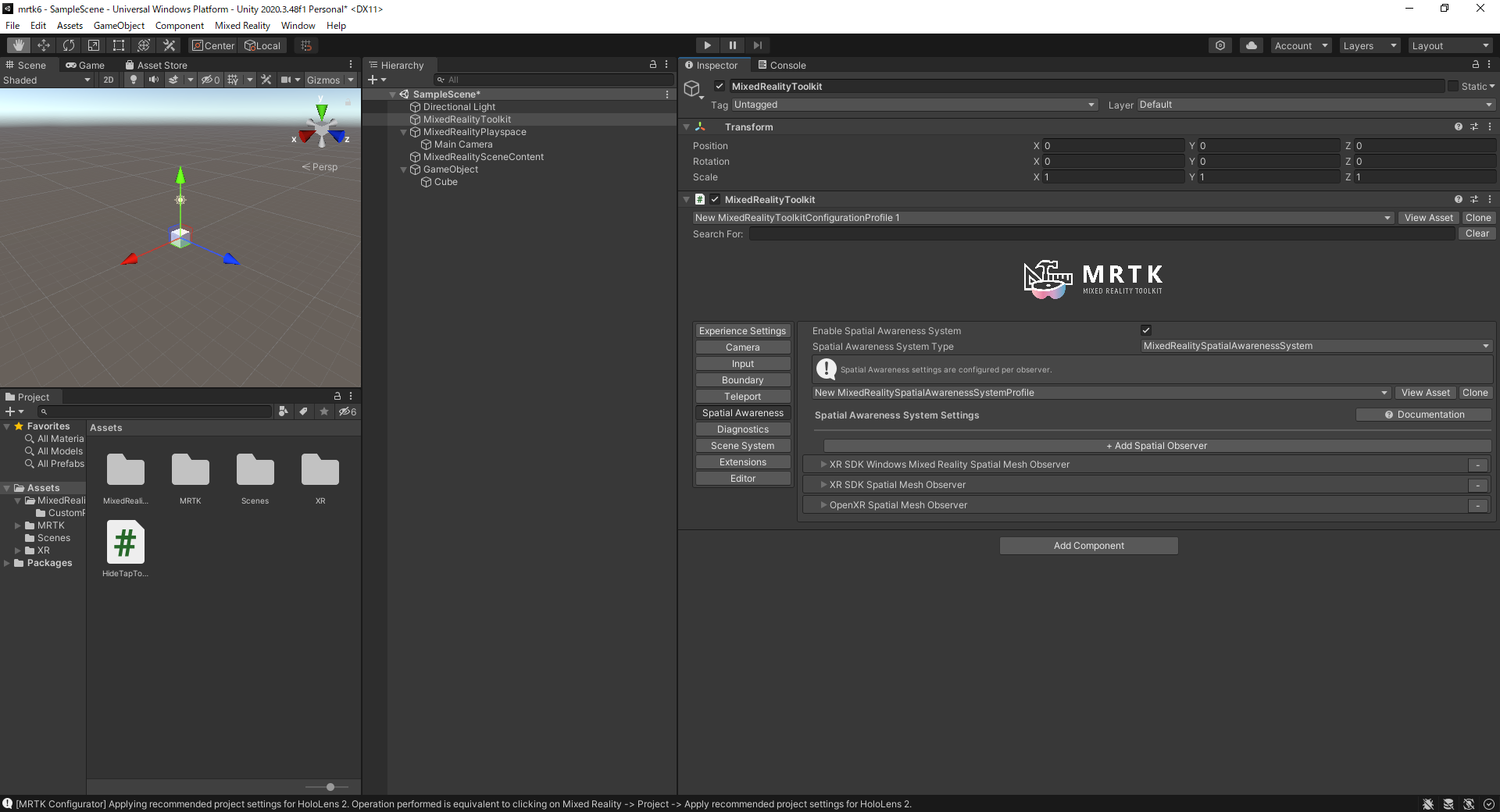Open the Component menu
Image resolution: width=1500 pixels, height=812 pixels.
pos(180,26)
